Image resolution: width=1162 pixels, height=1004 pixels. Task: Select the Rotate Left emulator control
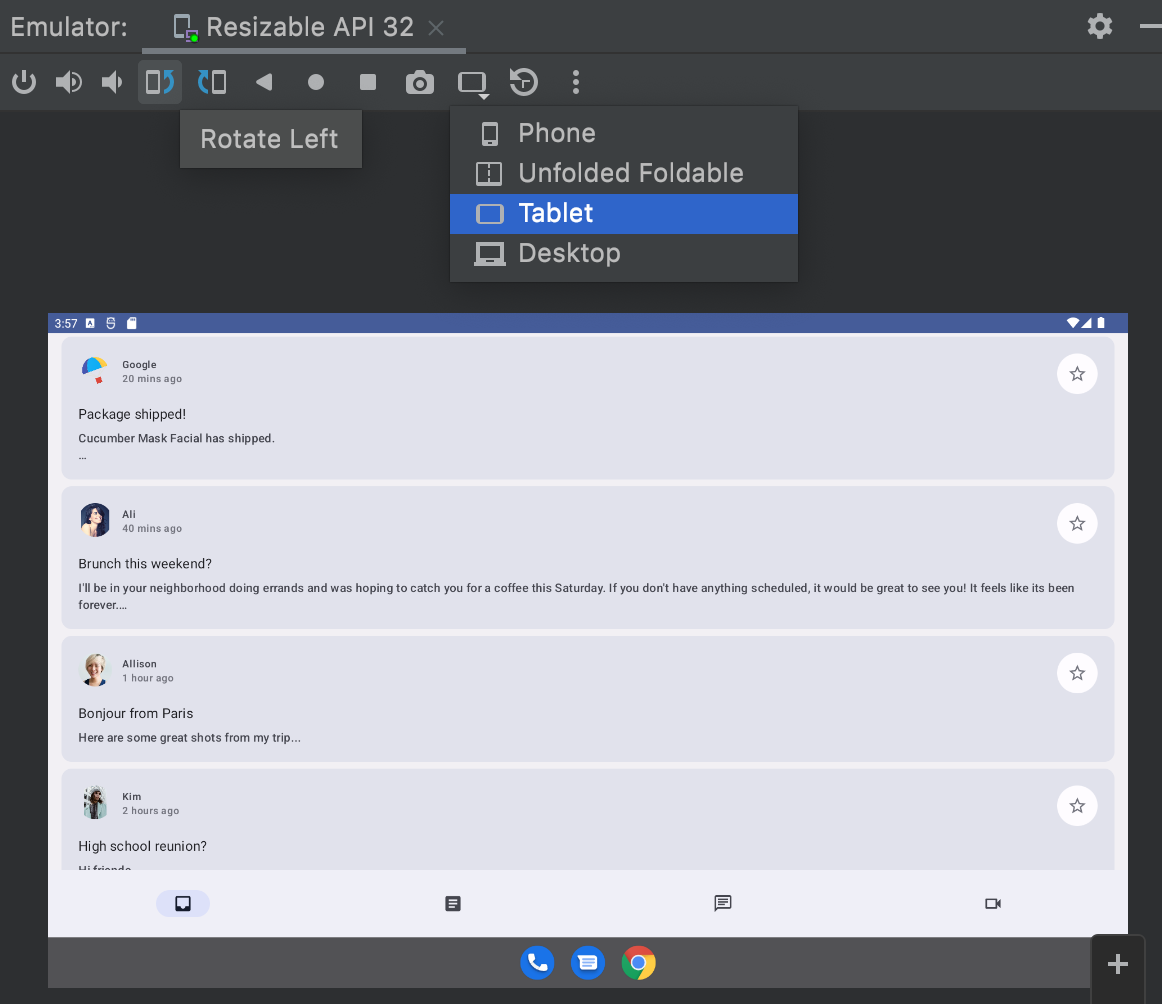pyautogui.click(x=159, y=82)
